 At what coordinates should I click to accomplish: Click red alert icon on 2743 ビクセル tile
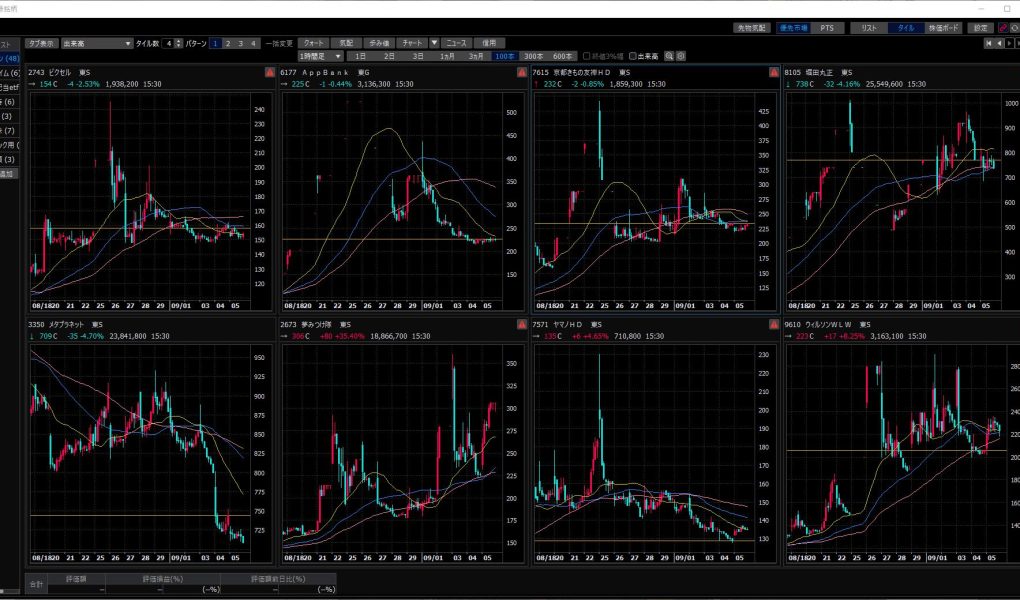[270, 73]
